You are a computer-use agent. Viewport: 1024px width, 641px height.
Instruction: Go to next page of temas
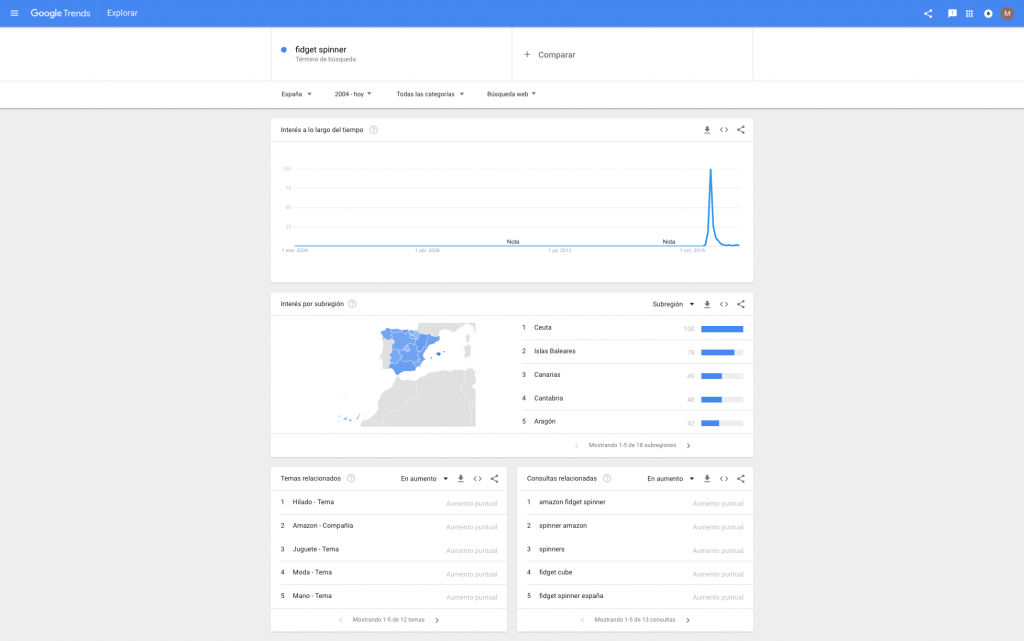(437, 620)
